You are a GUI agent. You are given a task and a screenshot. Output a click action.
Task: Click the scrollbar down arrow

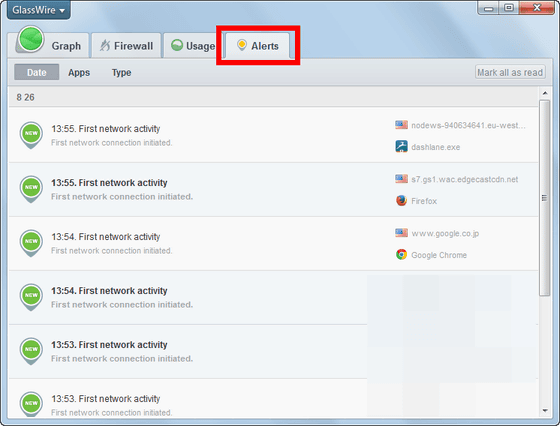(545, 411)
